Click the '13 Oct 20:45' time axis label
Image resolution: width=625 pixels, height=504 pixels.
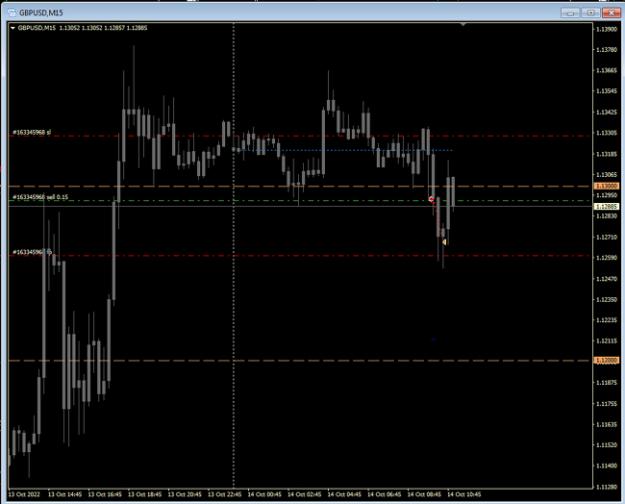coord(185,494)
